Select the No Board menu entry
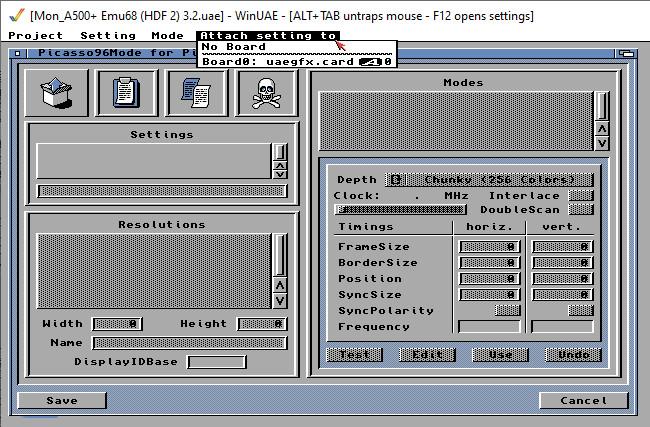This screenshot has height=427, width=650. click(x=296, y=47)
